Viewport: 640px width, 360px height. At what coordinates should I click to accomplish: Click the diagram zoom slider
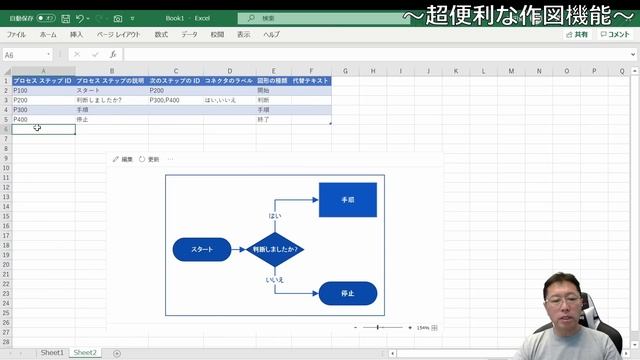382,327
